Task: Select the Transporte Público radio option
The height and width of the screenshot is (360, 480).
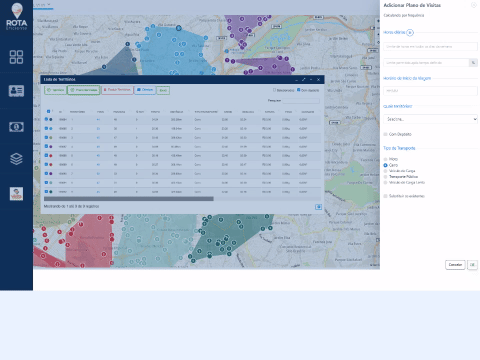Action: (385, 177)
